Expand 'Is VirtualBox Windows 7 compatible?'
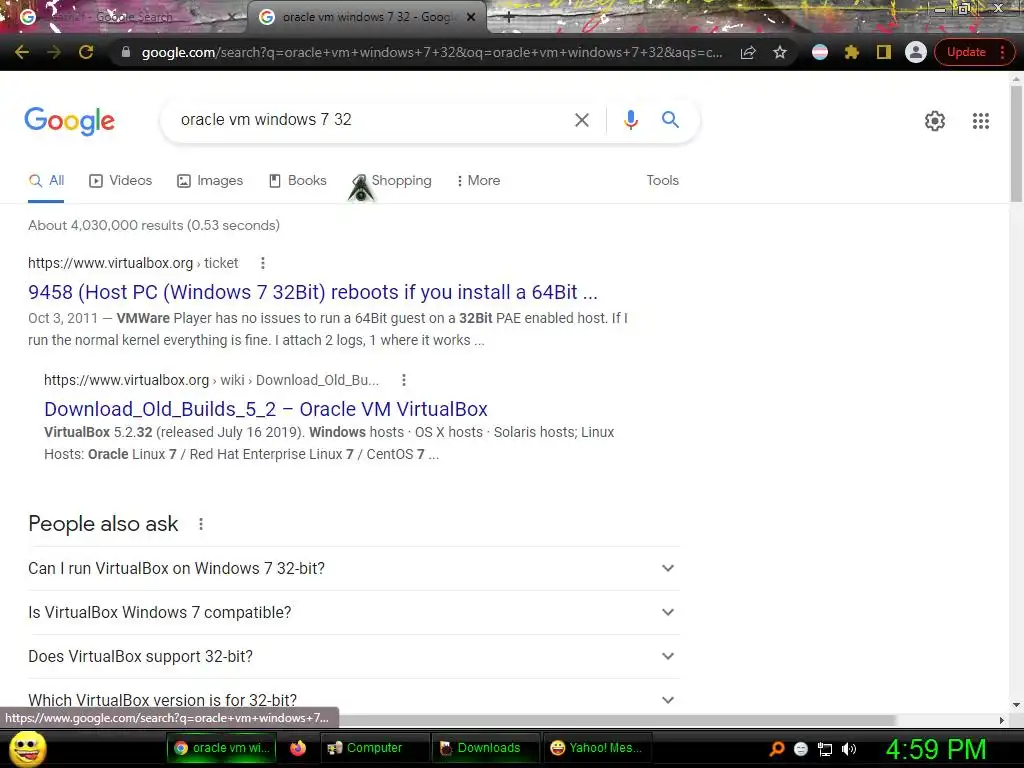Viewport: 1024px width, 768px height. point(353,613)
